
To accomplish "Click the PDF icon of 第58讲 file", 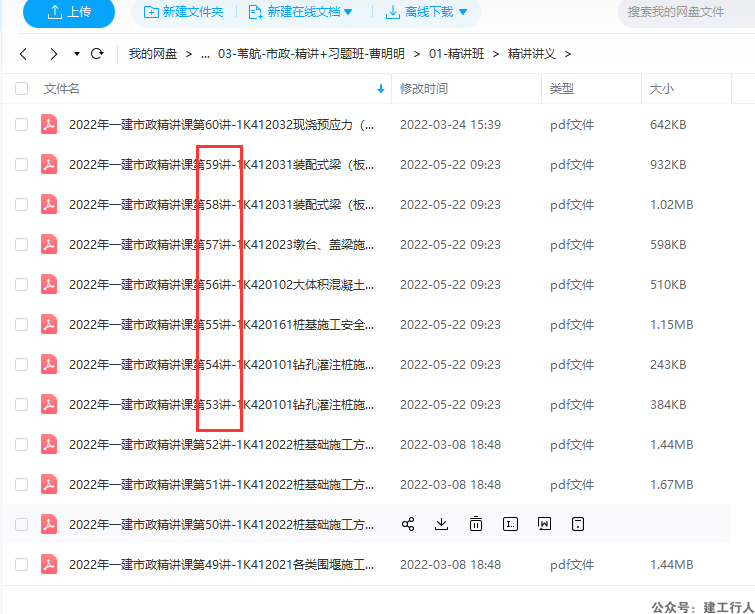I will click(x=49, y=204).
